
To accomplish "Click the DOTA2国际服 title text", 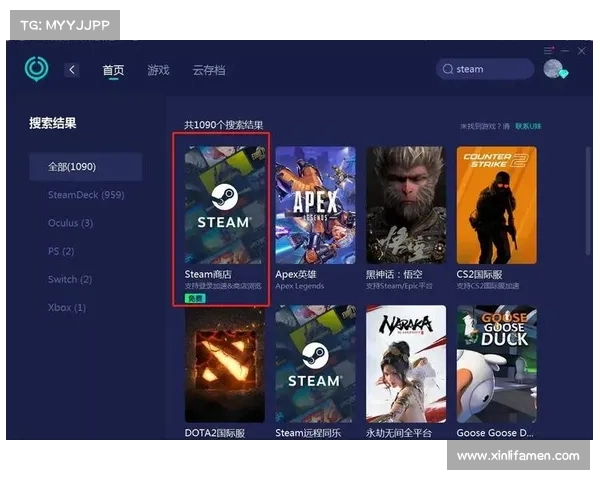I will [x=215, y=433].
